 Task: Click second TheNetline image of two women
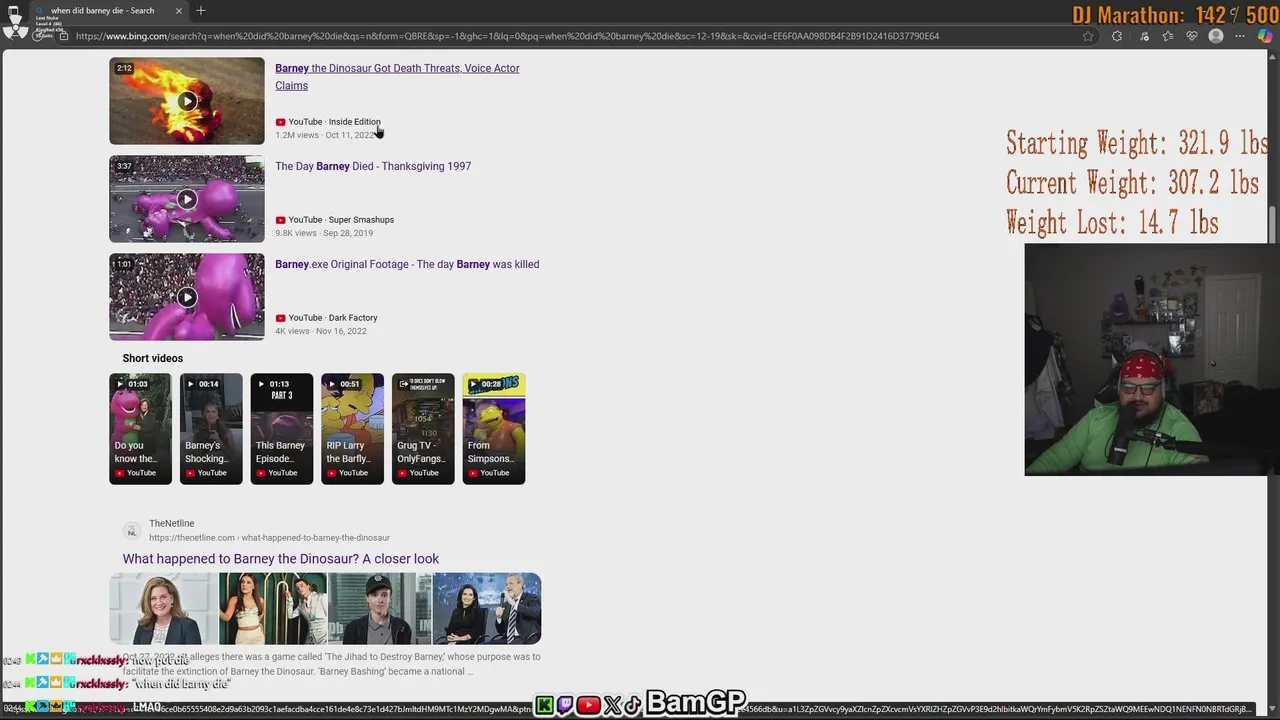click(x=273, y=608)
